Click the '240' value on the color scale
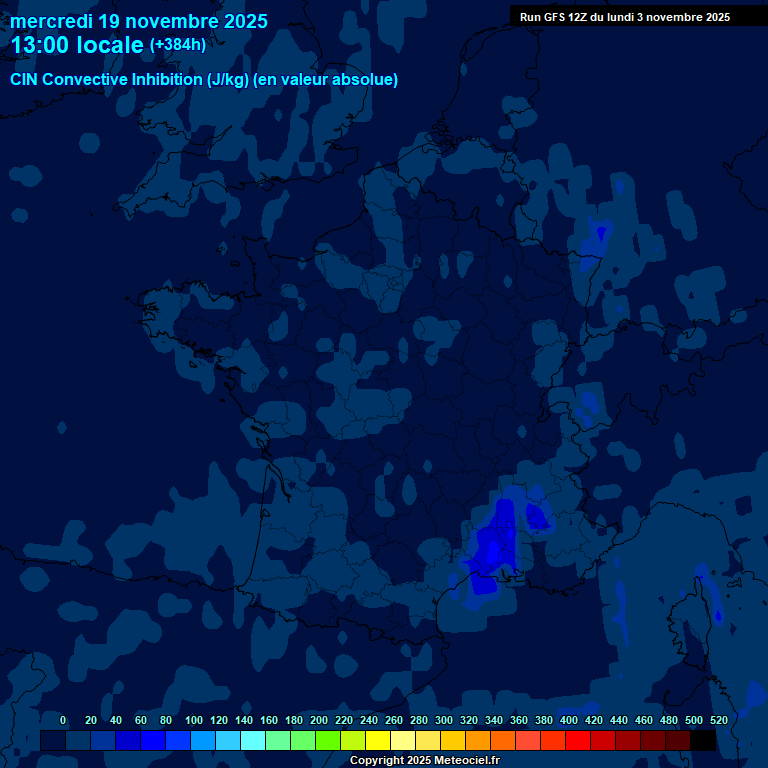768x768 pixels. pyautogui.click(x=368, y=720)
